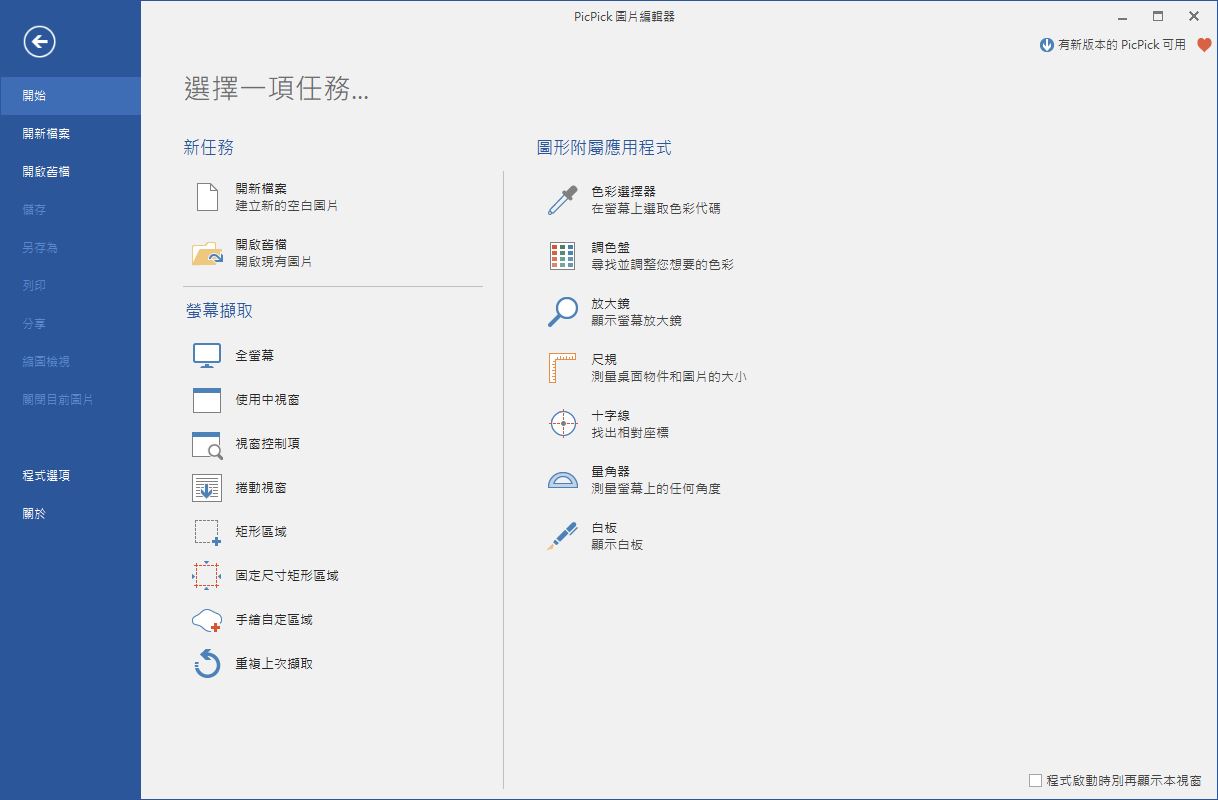This screenshot has width=1218, height=800.
Task: Click the 捲動視窗 capture label
Action: [261, 488]
